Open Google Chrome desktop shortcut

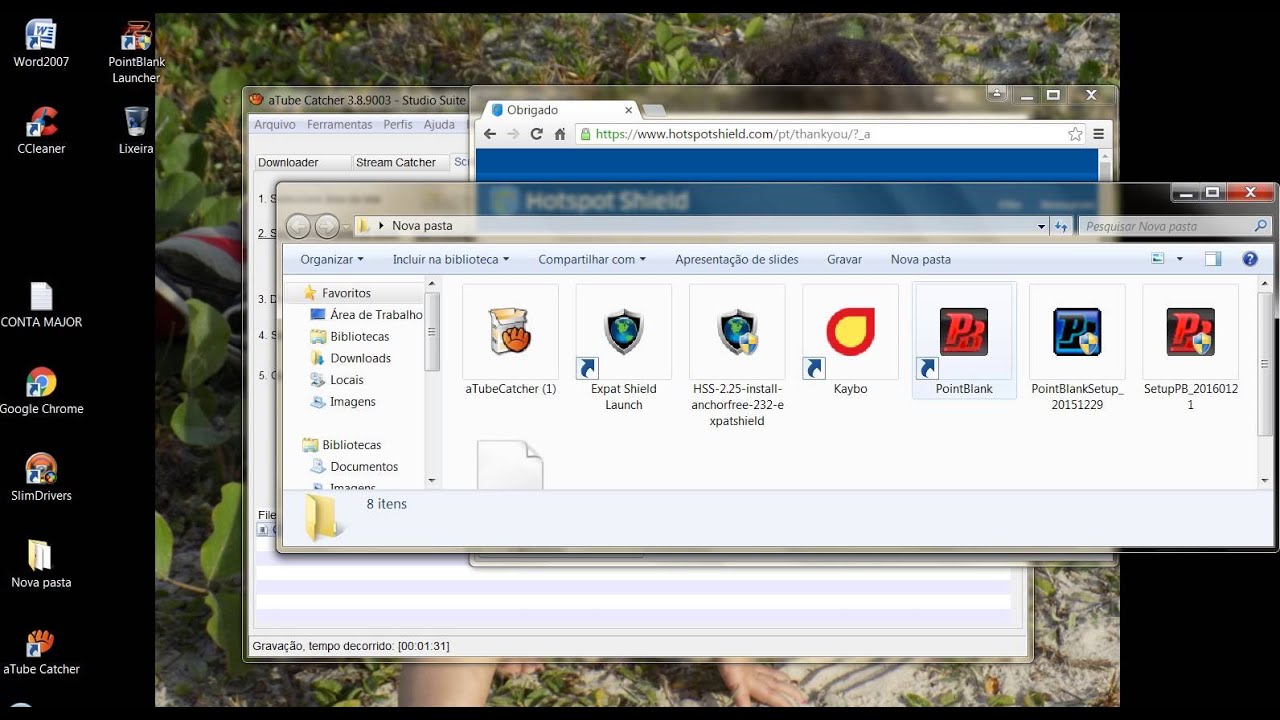click(x=41, y=391)
